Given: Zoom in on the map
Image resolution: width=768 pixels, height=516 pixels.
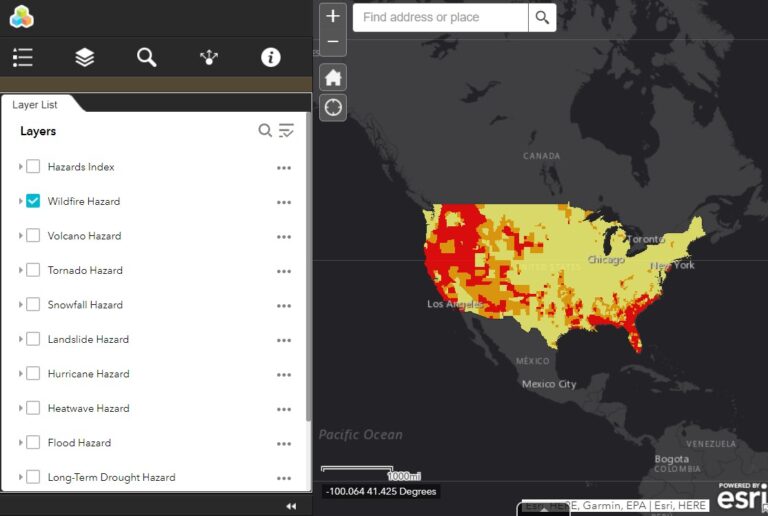Looking at the screenshot, I should click(333, 17).
